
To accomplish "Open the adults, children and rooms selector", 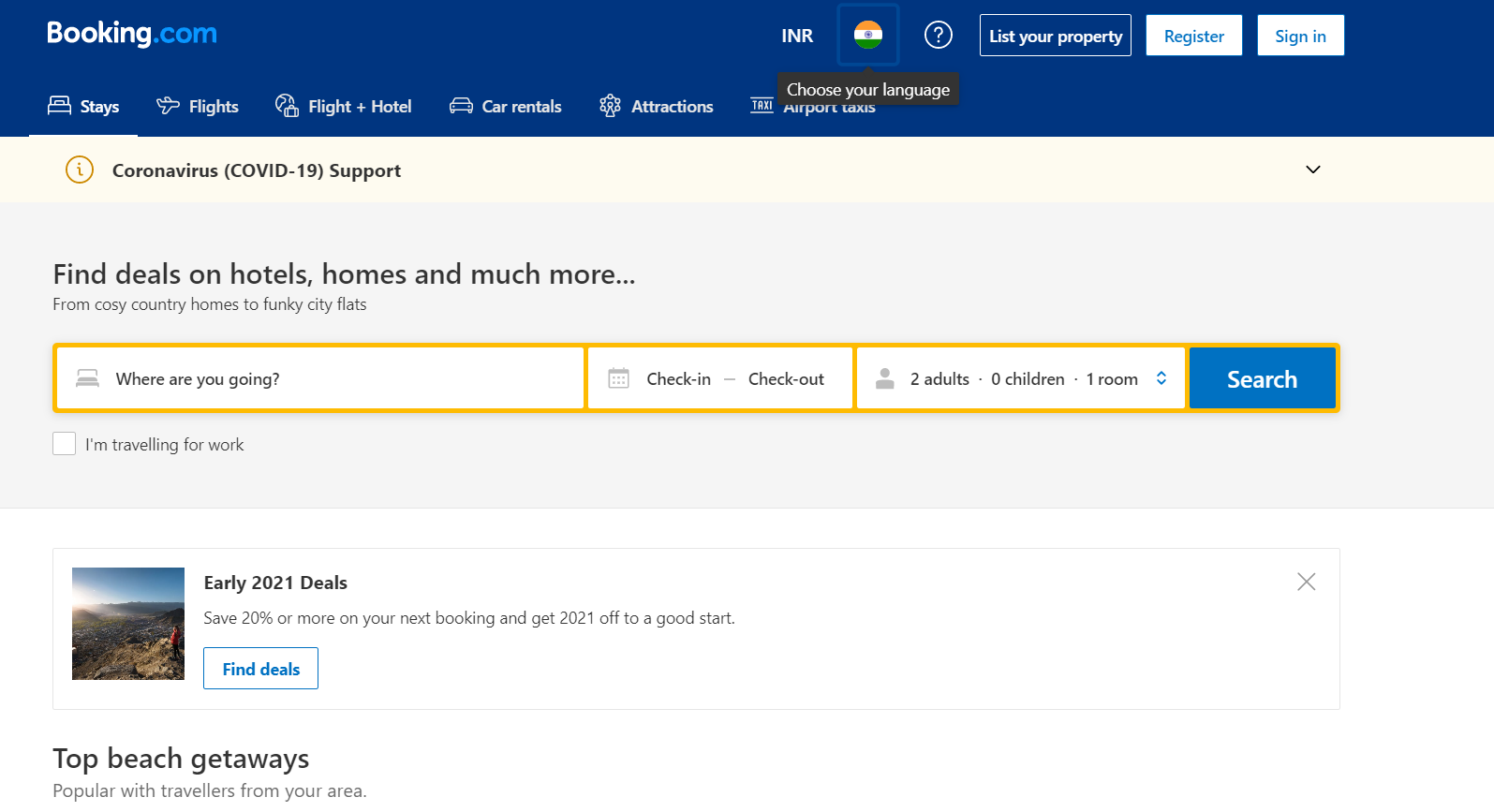I will tap(1021, 378).
